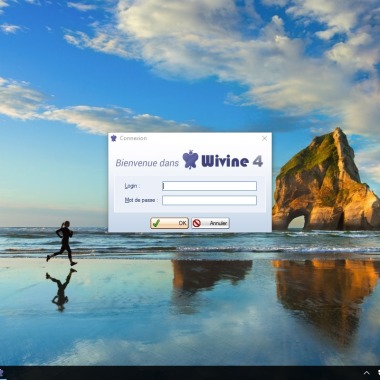Click the red prohibition icon on Annuler

pyautogui.click(x=197, y=223)
